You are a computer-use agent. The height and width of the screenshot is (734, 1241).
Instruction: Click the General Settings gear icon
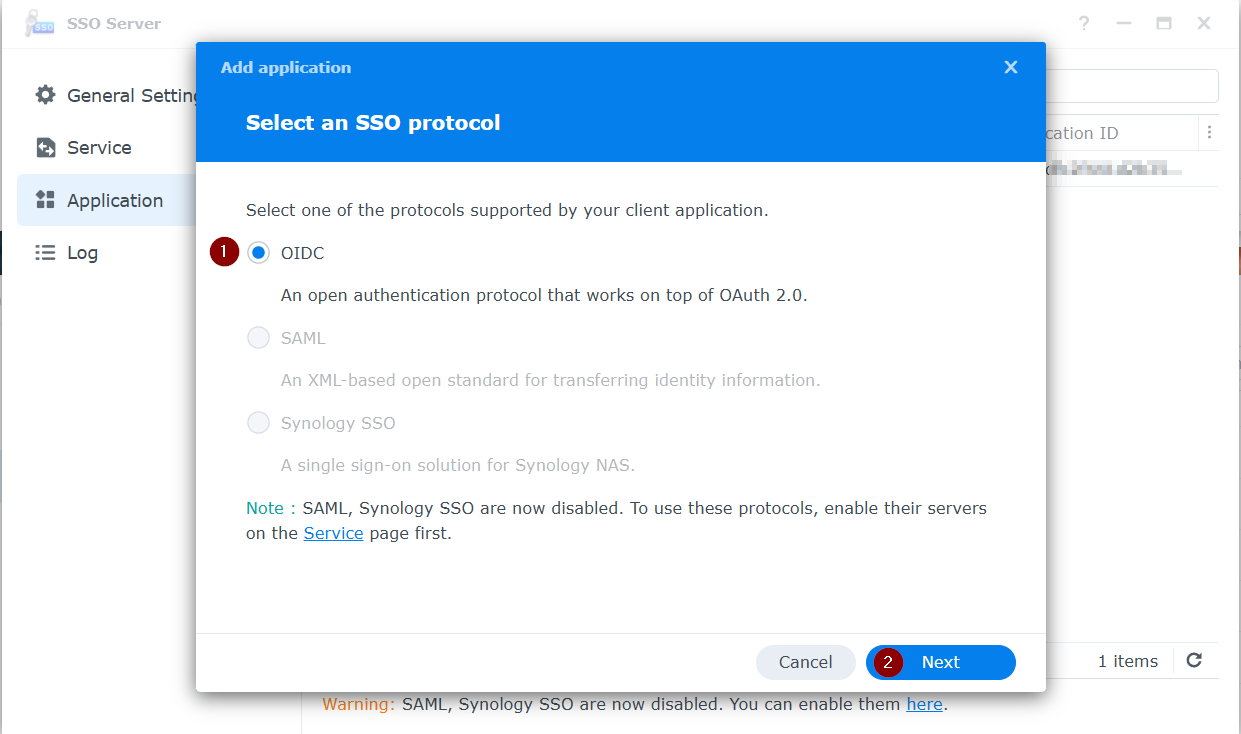tap(45, 95)
